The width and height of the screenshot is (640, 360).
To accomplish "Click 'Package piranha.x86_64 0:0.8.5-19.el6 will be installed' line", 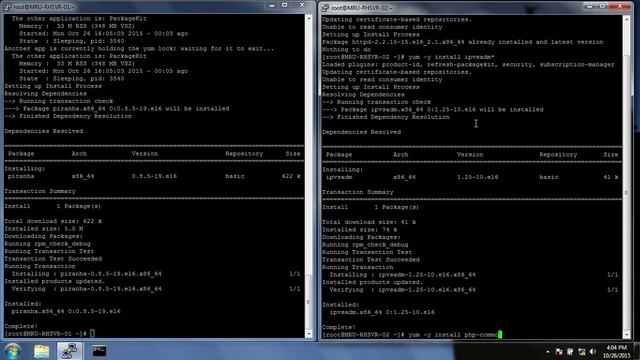I will point(117,109).
